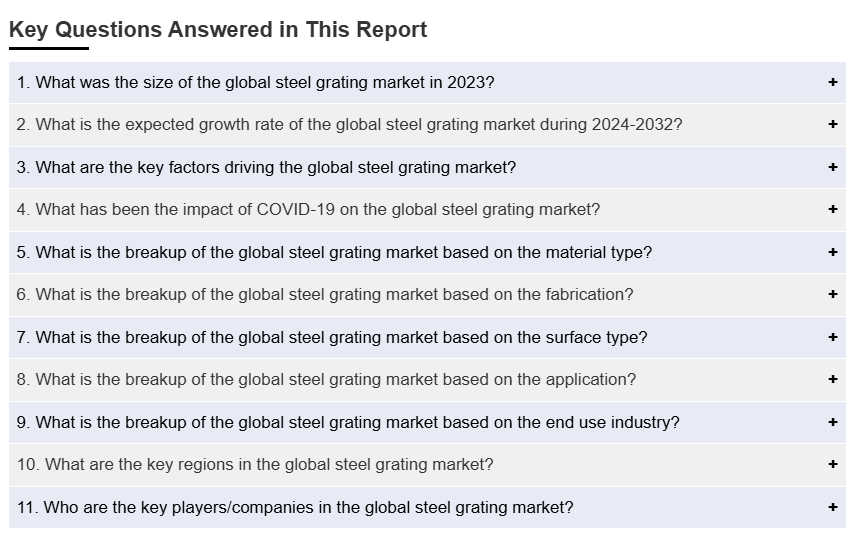Expand the end use industry question using its plus
854x534 pixels.
tap(832, 422)
